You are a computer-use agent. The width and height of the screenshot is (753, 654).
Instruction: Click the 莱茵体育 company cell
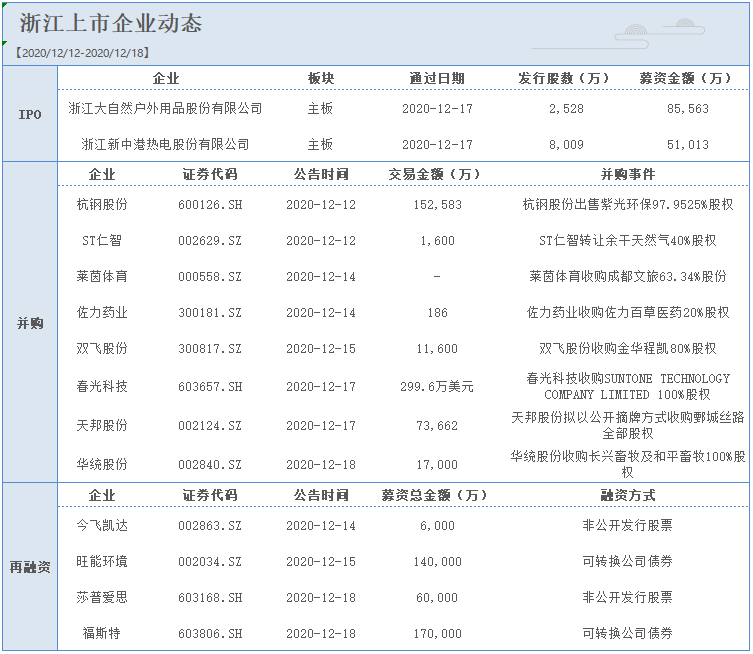pos(102,276)
